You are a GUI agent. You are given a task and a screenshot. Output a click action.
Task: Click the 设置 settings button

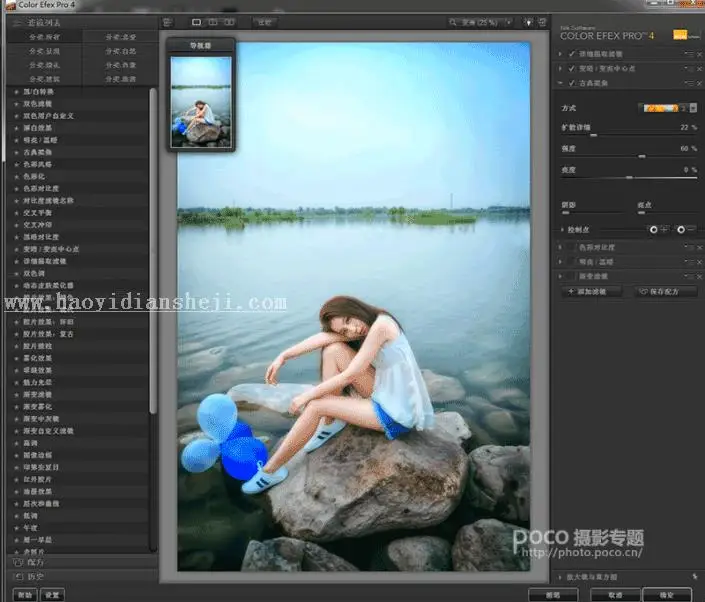(x=52, y=595)
